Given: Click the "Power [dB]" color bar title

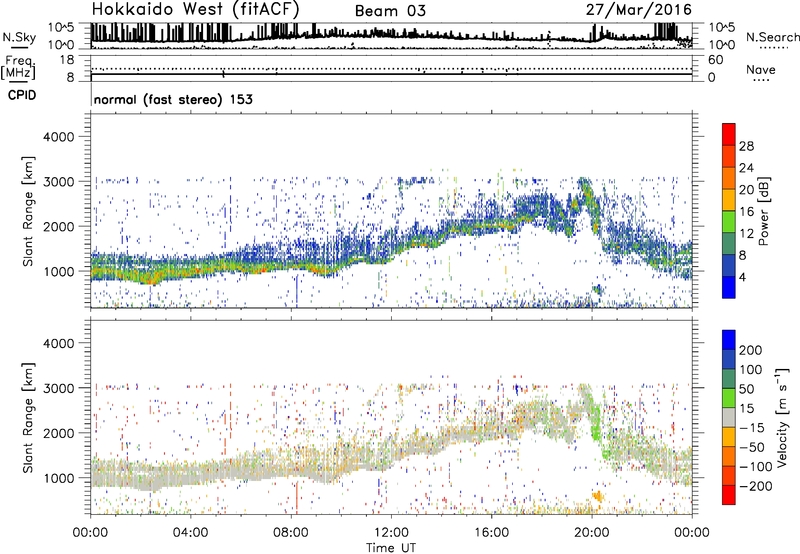Looking at the screenshot, I should [x=763, y=211].
